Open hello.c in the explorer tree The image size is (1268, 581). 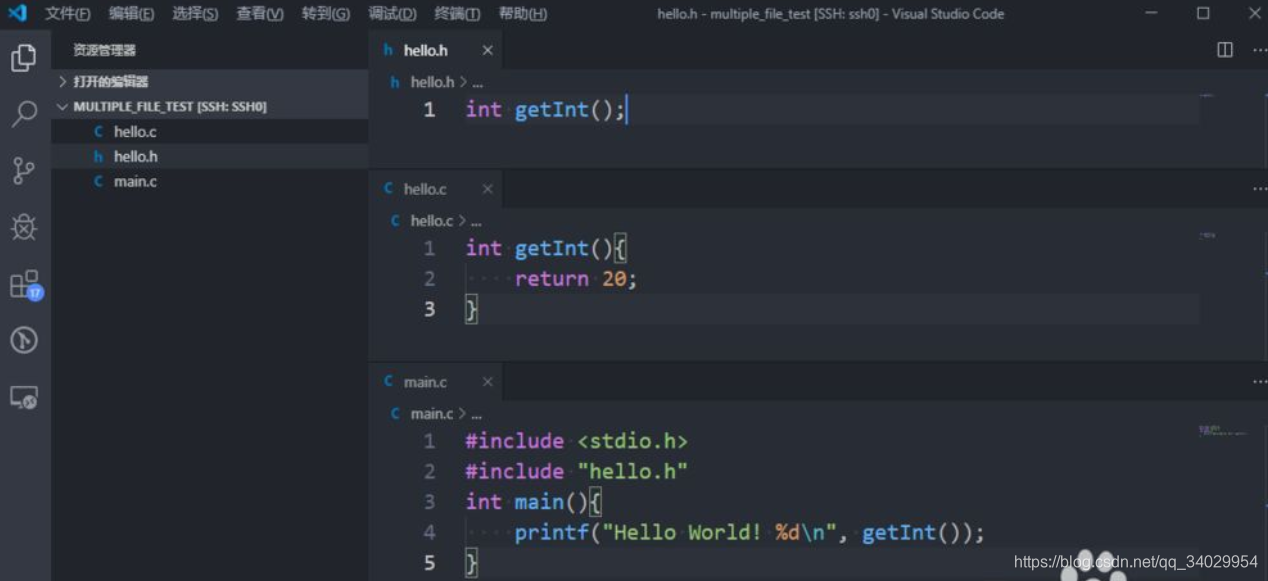(x=210, y=132)
